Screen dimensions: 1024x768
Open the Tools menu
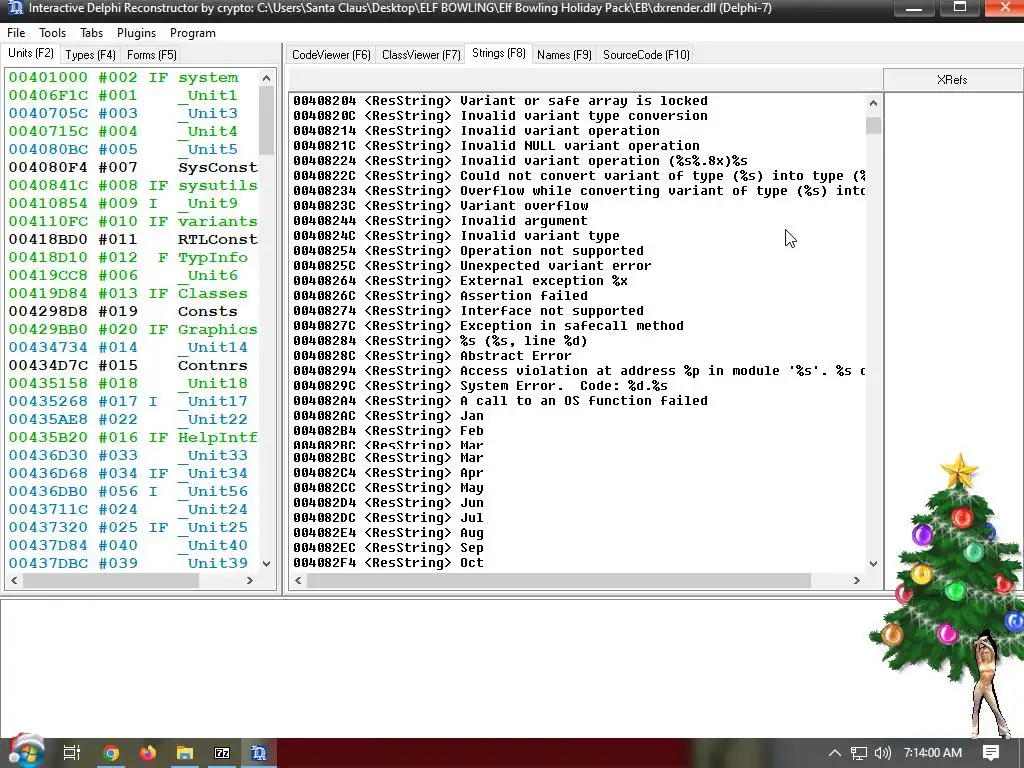pyautogui.click(x=52, y=33)
